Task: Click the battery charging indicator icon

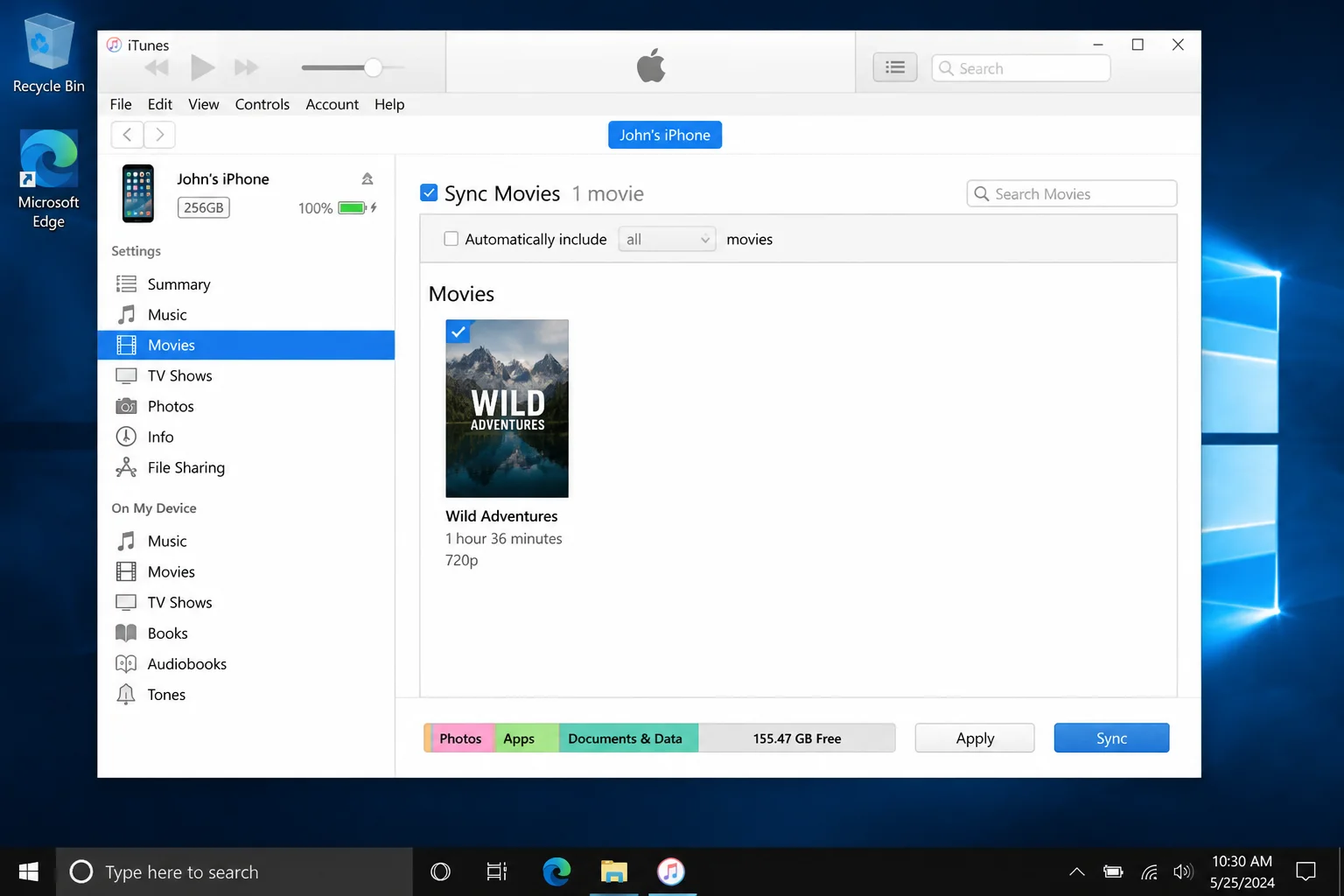Action: (x=357, y=208)
